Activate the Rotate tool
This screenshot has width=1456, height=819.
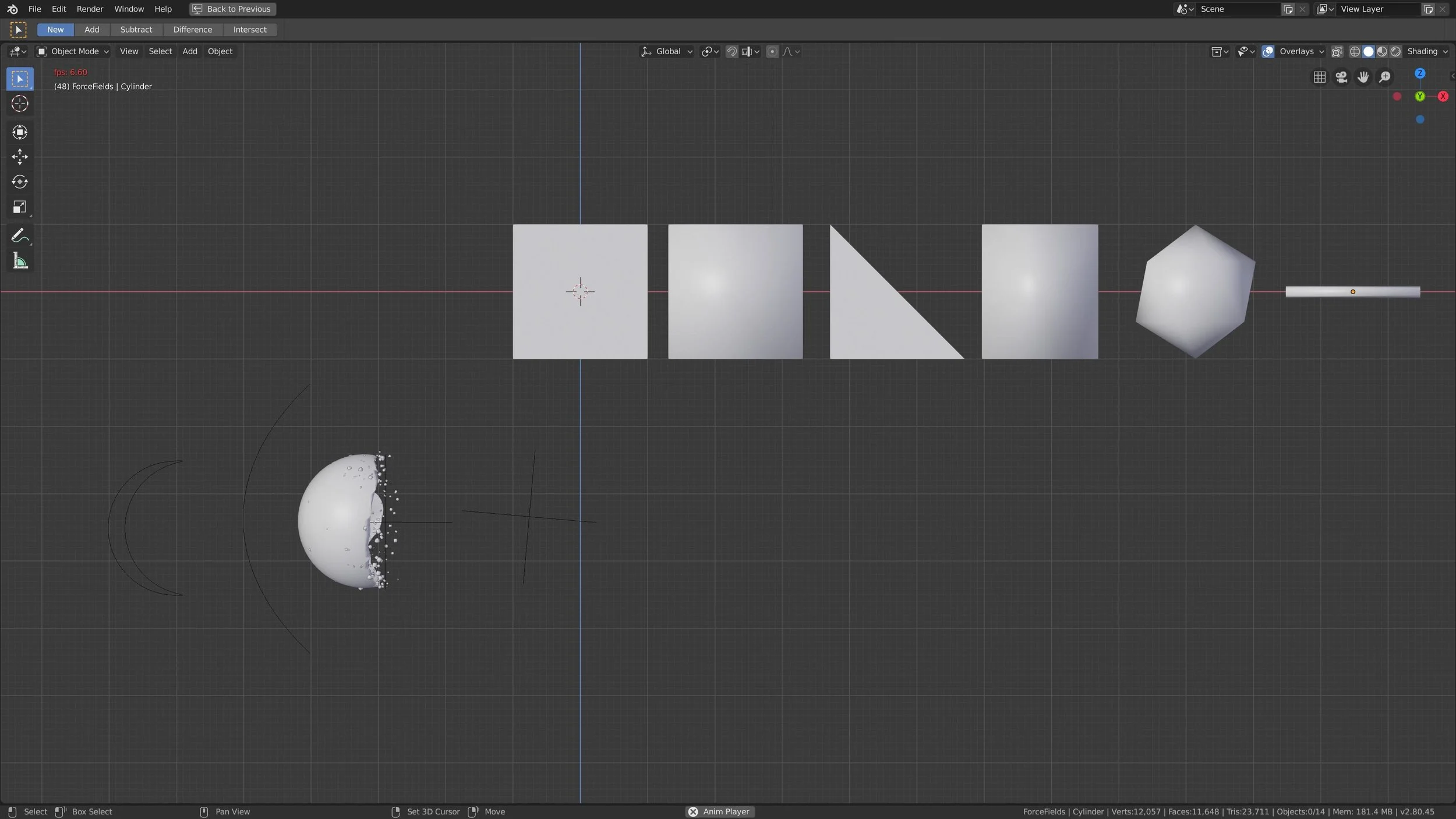point(20,182)
